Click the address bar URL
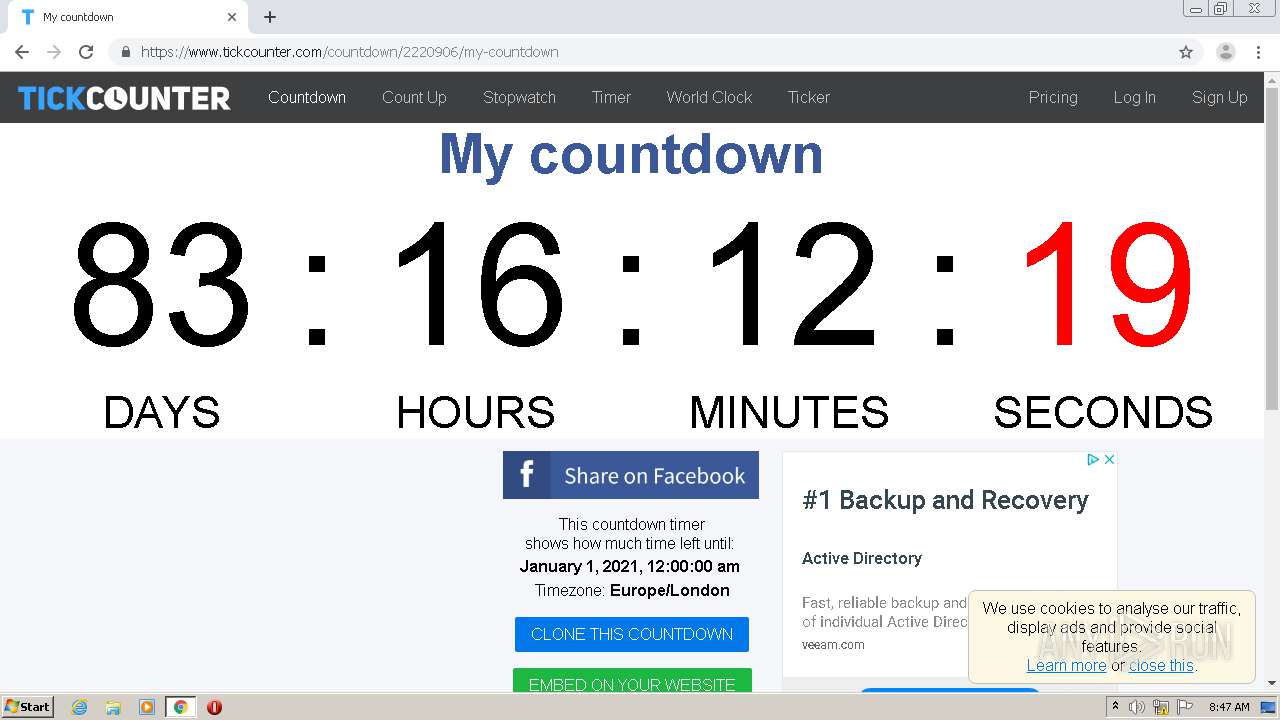1280x720 pixels. click(350, 52)
